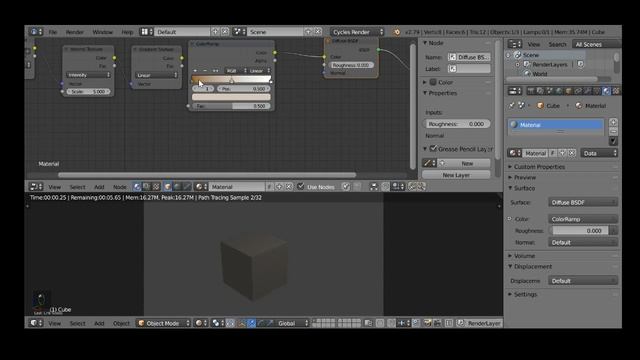640x360 pixels.
Task: Open the Intensity dropdown in Voronoi node
Action: (x=88, y=75)
